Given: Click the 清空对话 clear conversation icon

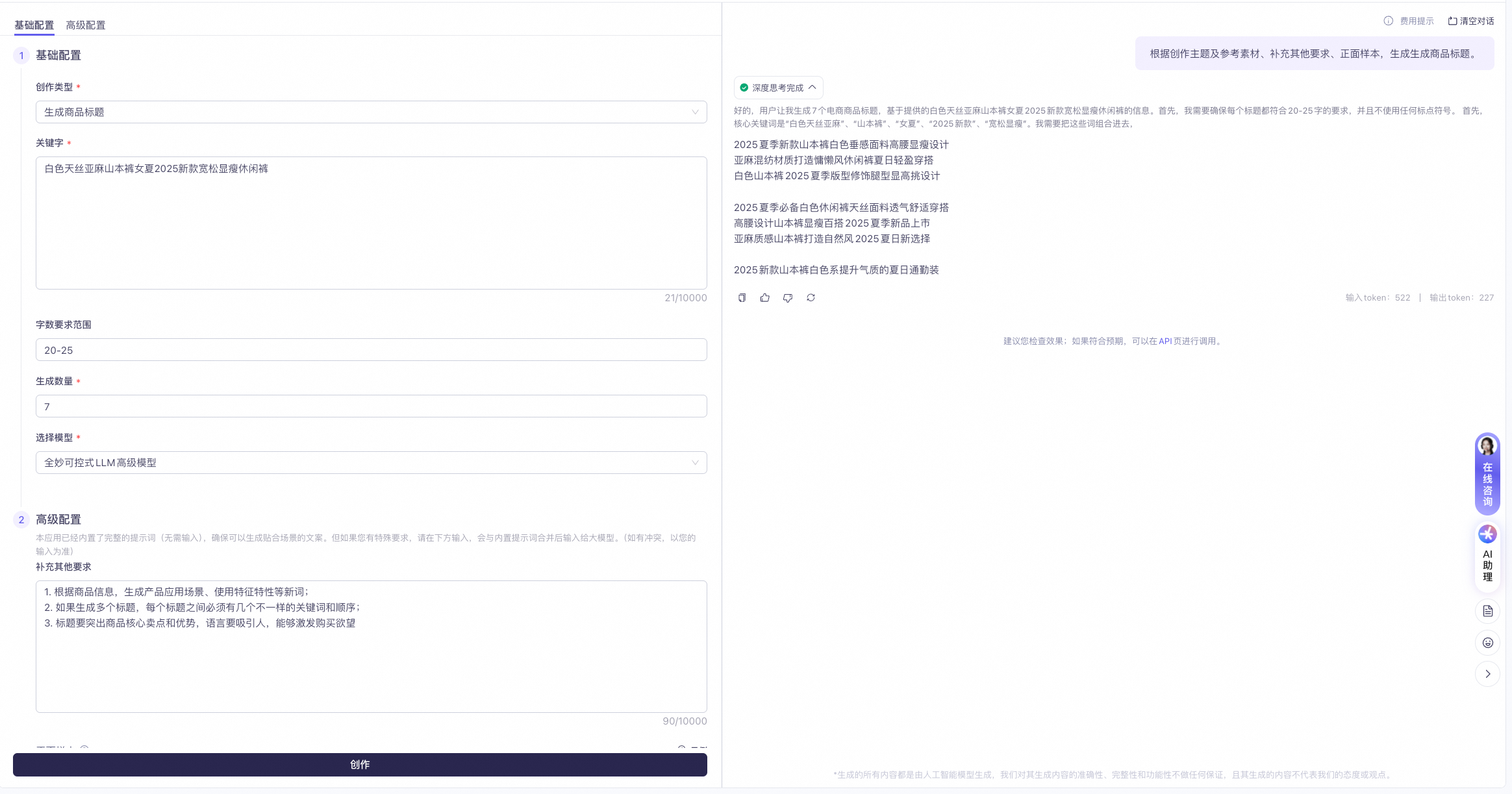Looking at the screenshot, I should click(x=1452, y=21).
